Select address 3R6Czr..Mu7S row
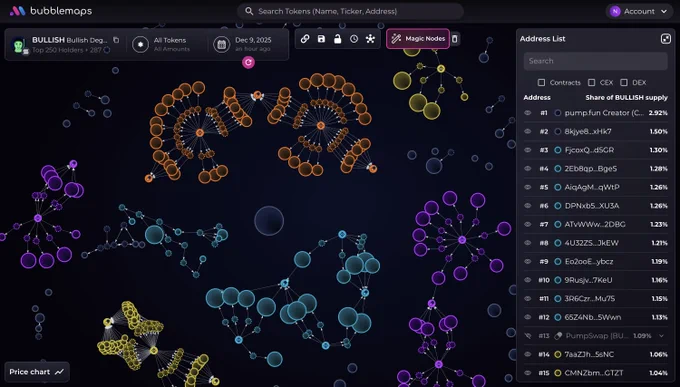This screenshot has height=387, width=680. (595, 298)
